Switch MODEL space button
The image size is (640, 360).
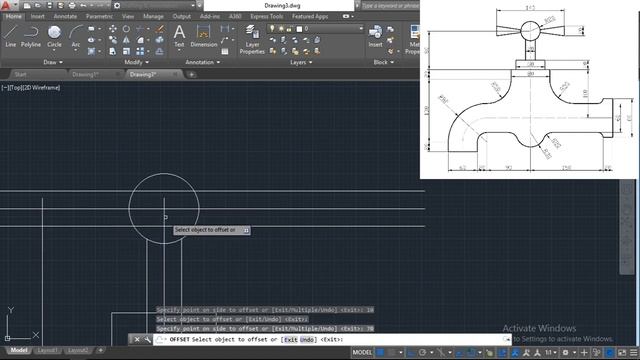tap(362, 352)
